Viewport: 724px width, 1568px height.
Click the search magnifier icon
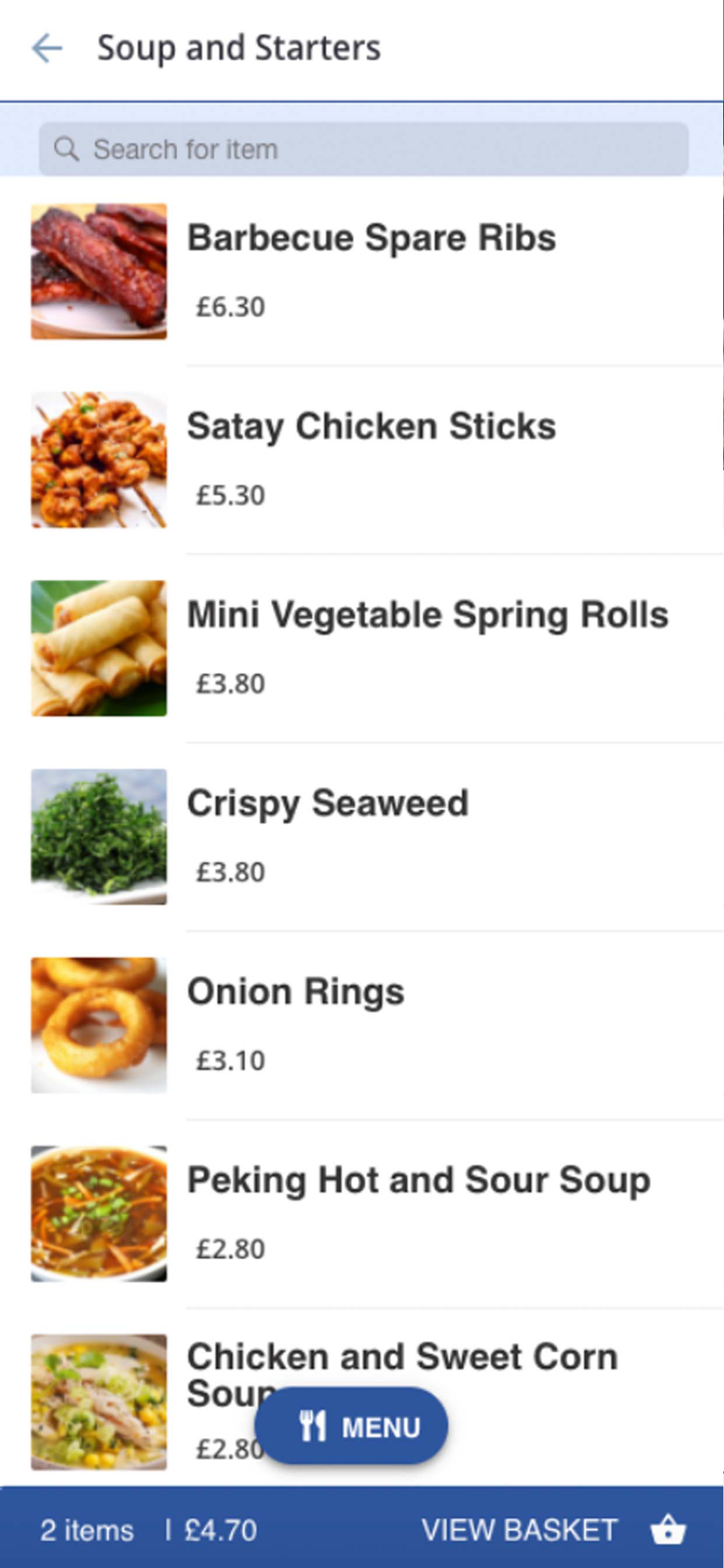click(x=67, y=149)
